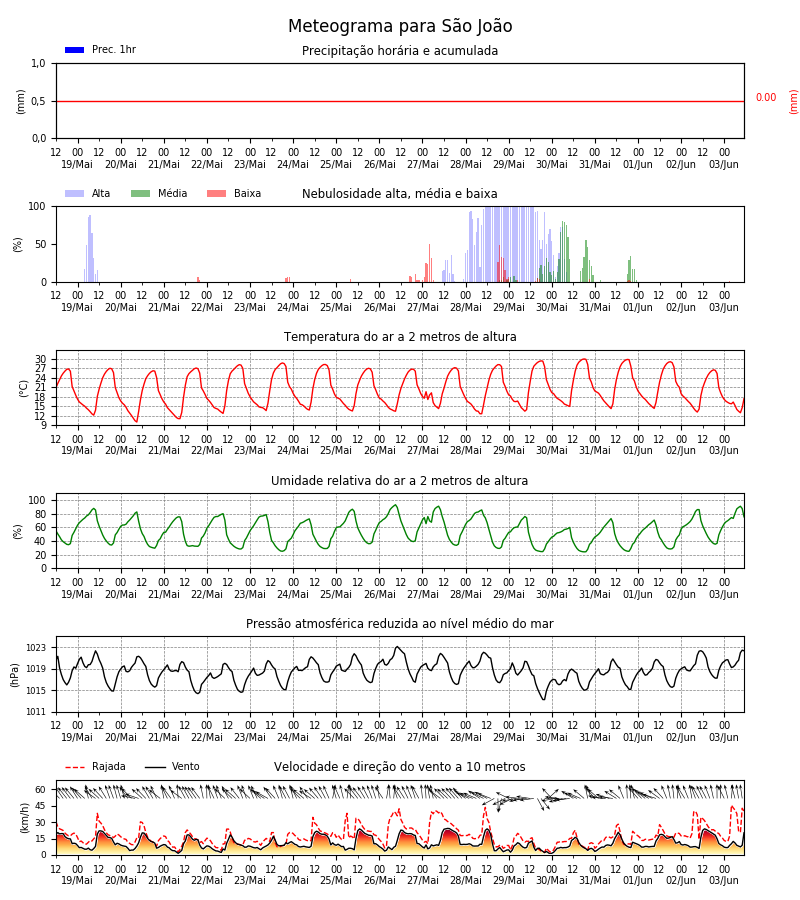800x900 pixels.
Task: Click the red 0.00 accumulated precipitation value
Action: click(766, 98)
